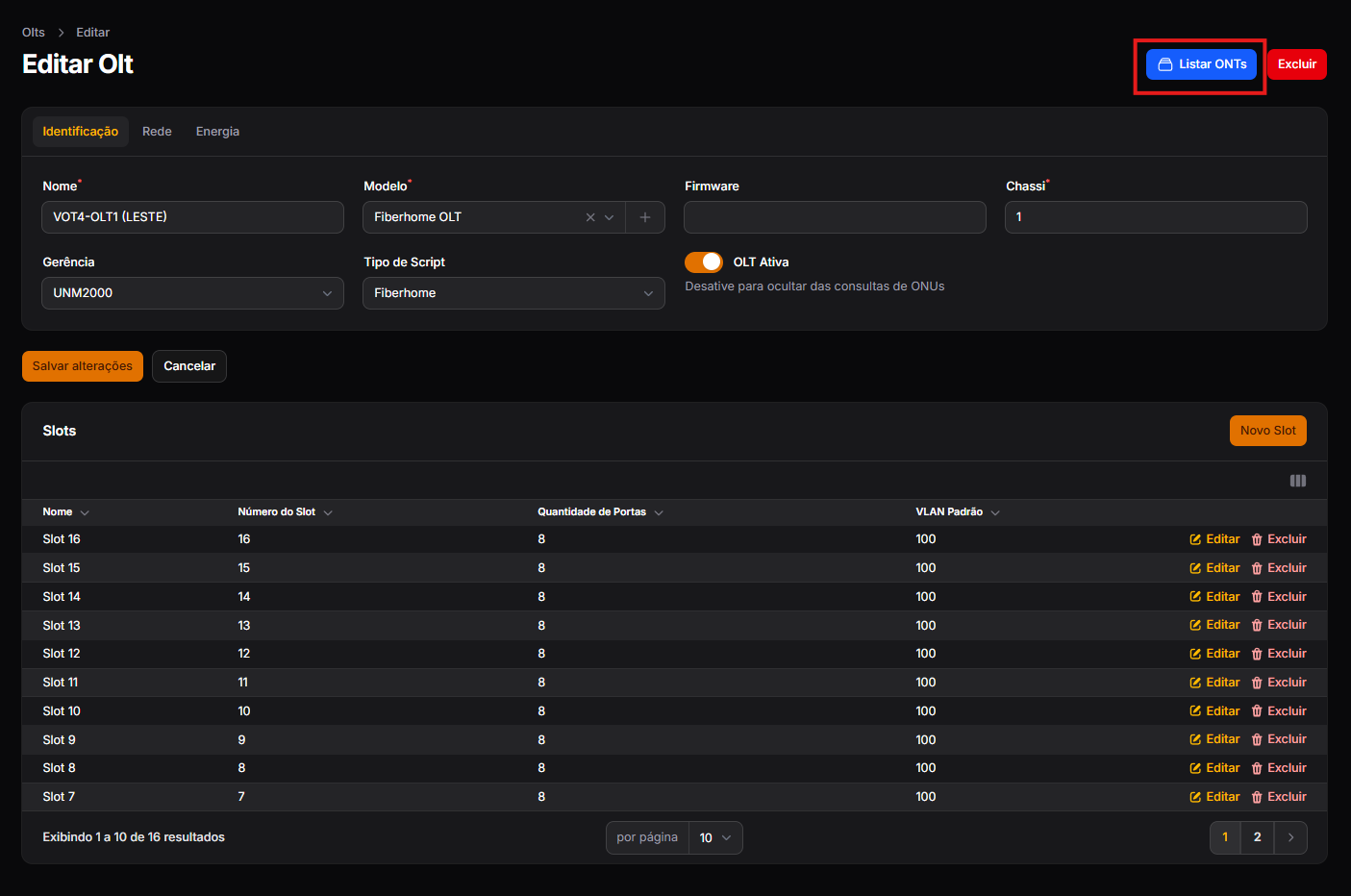Viewport: 1351px width, 896px height.
Task: Go to pagination page 1
Action: pyautogui.click(x=1225, y=837)
